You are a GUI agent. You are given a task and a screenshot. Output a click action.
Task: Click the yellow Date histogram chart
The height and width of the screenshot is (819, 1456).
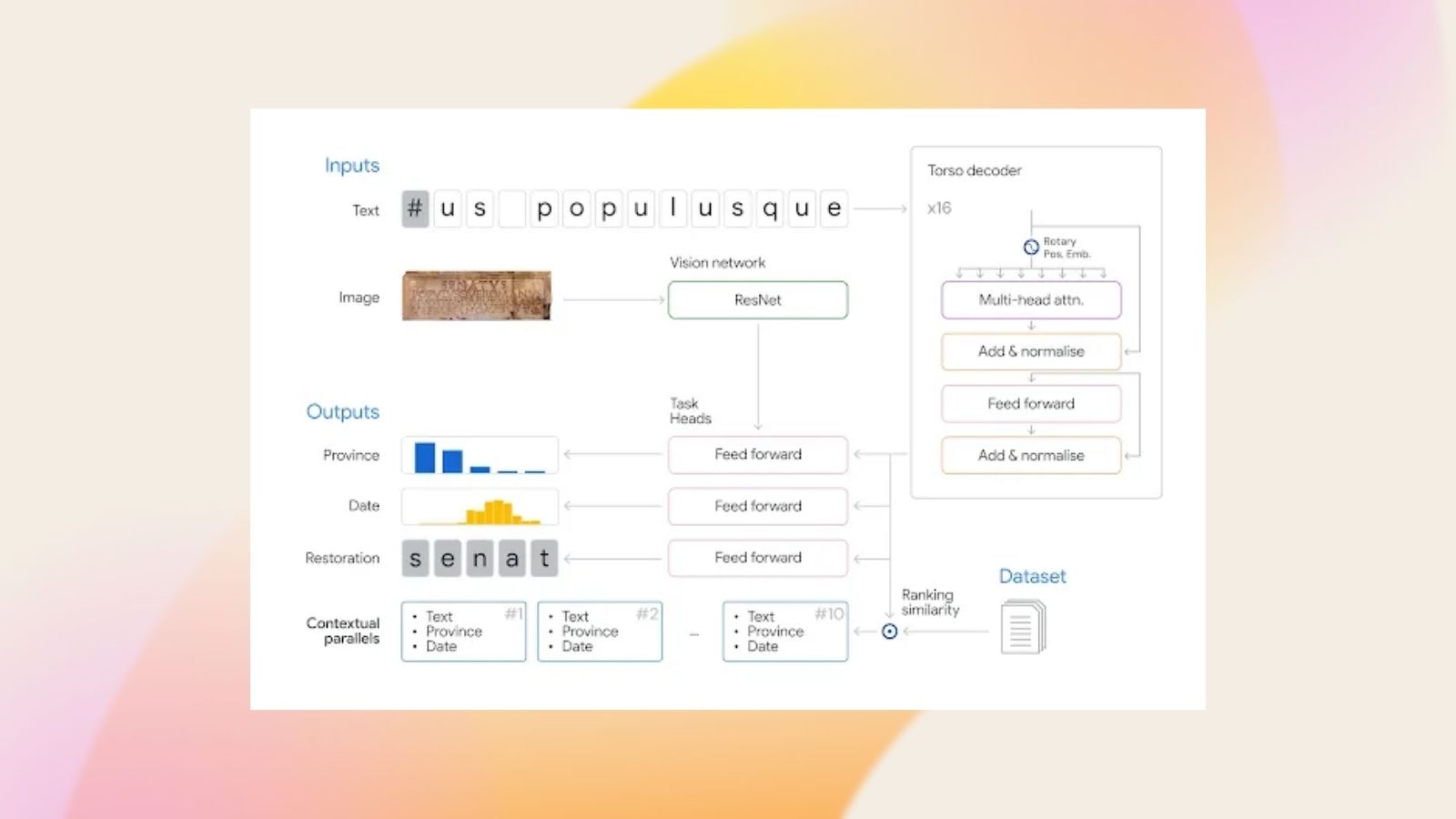click(480, 507)
